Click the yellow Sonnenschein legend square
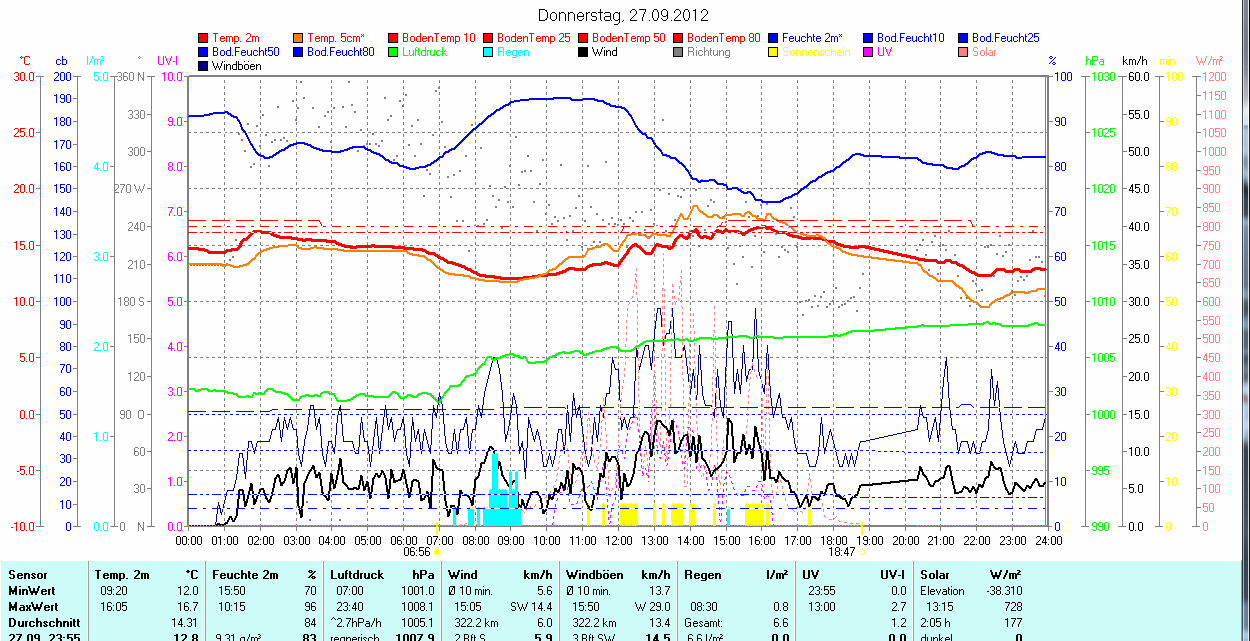The width and height of the screenshot is (1250, 641). pos(774,52)
